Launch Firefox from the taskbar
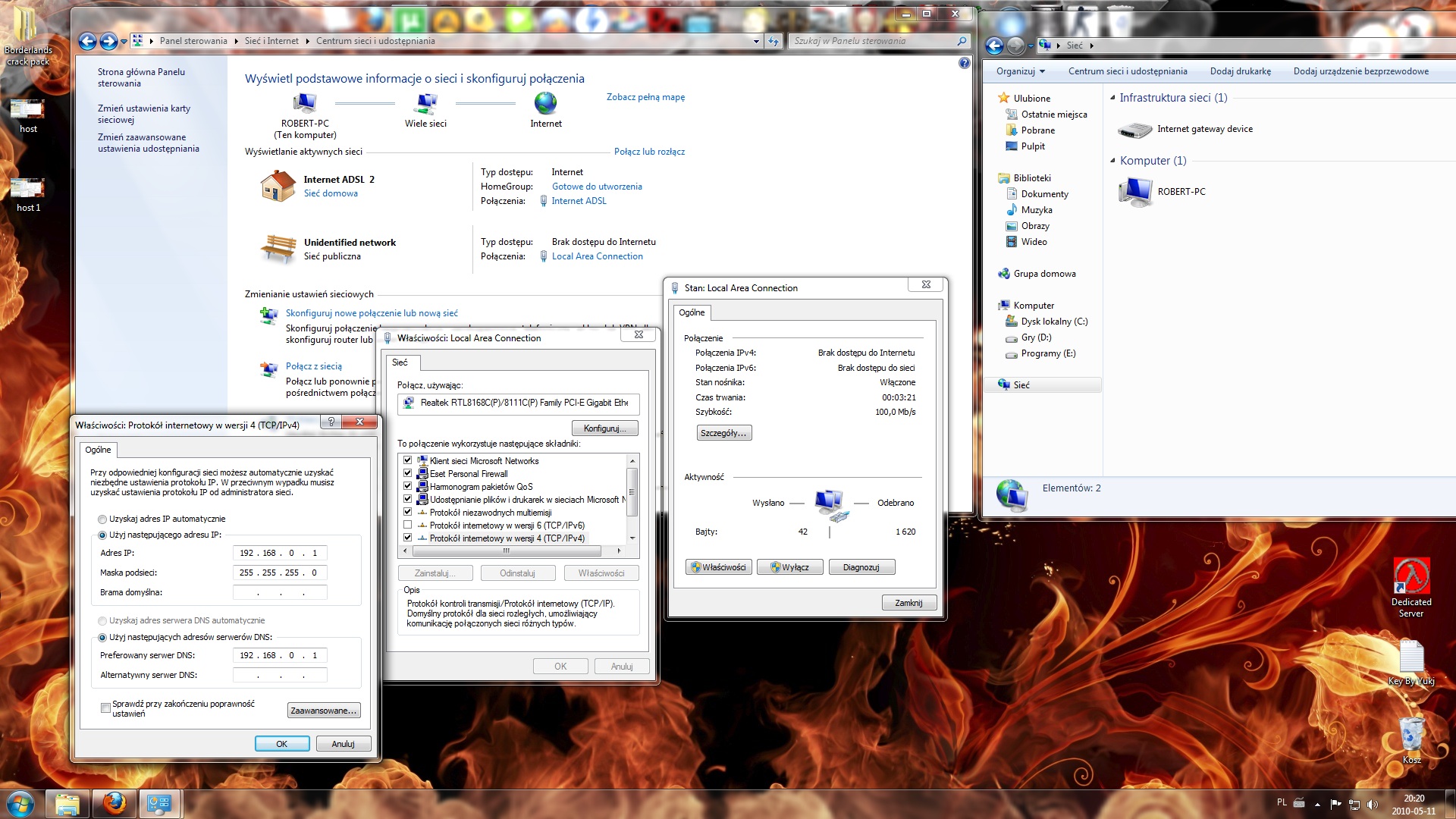The image size is (1456, 819). (x=115, y=804)
